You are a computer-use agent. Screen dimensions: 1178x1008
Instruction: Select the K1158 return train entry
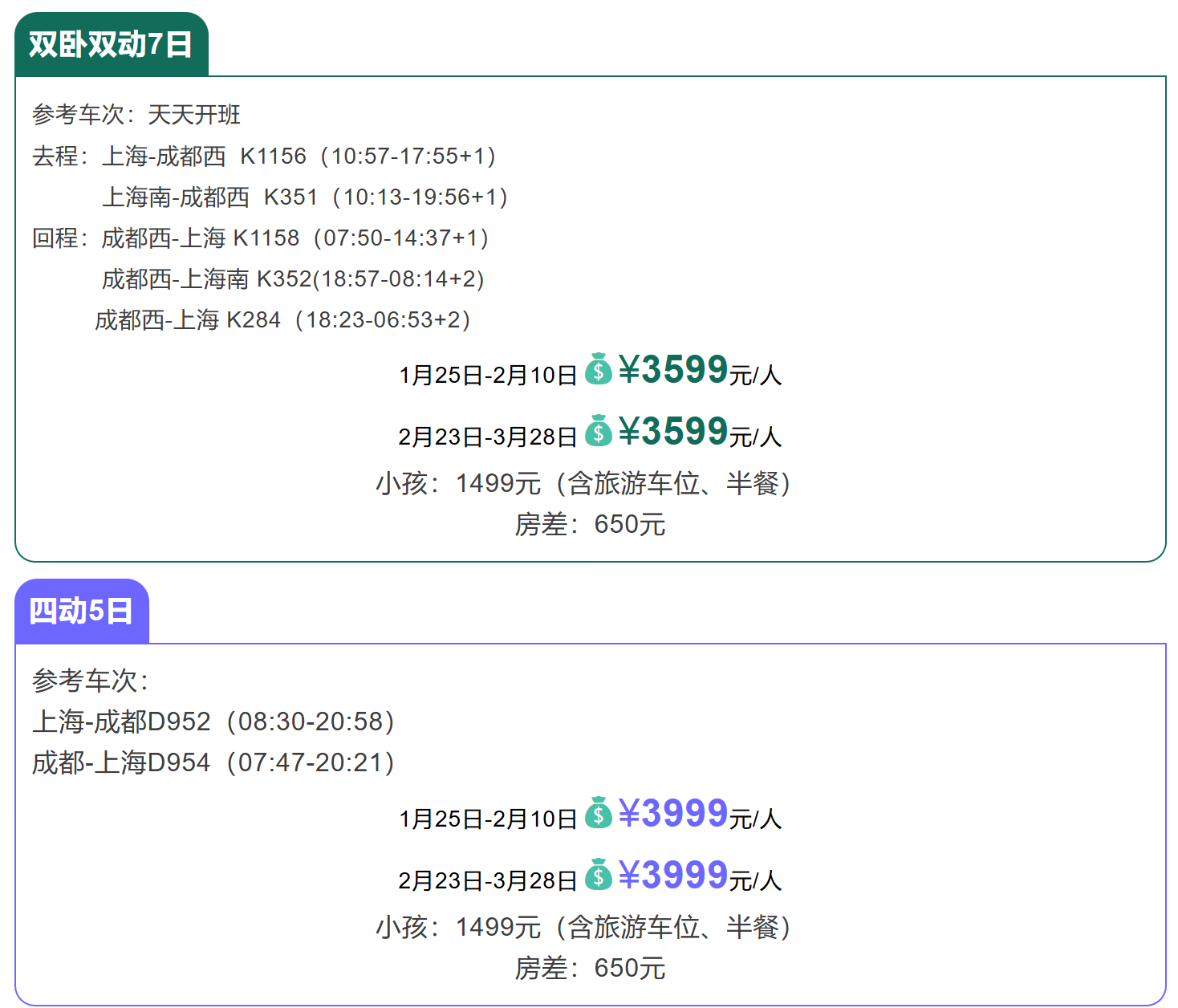pos(265,238)
